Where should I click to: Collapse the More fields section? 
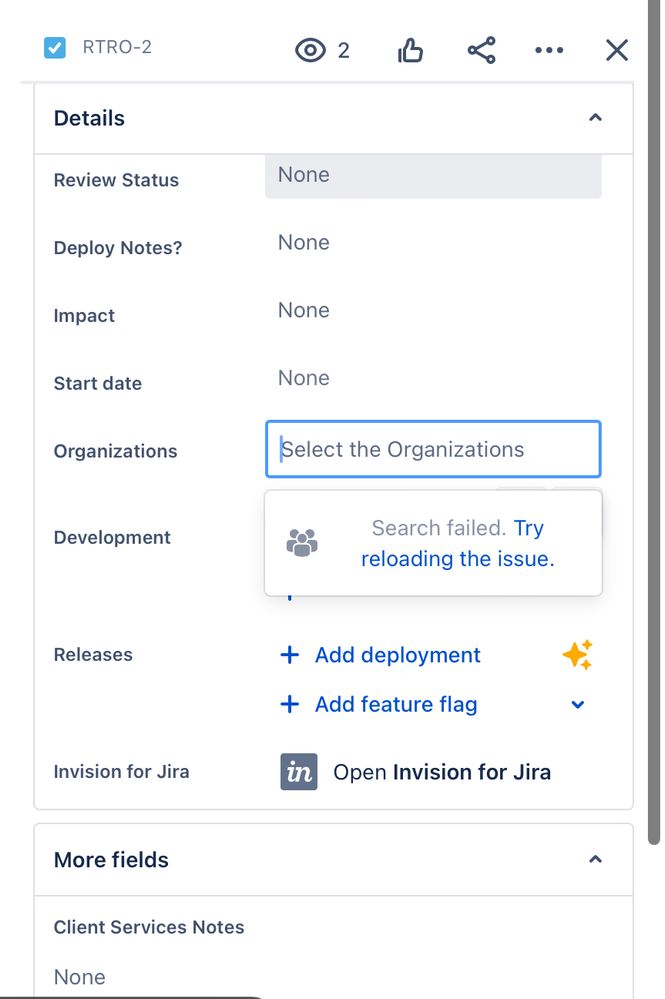coord(595,860)
